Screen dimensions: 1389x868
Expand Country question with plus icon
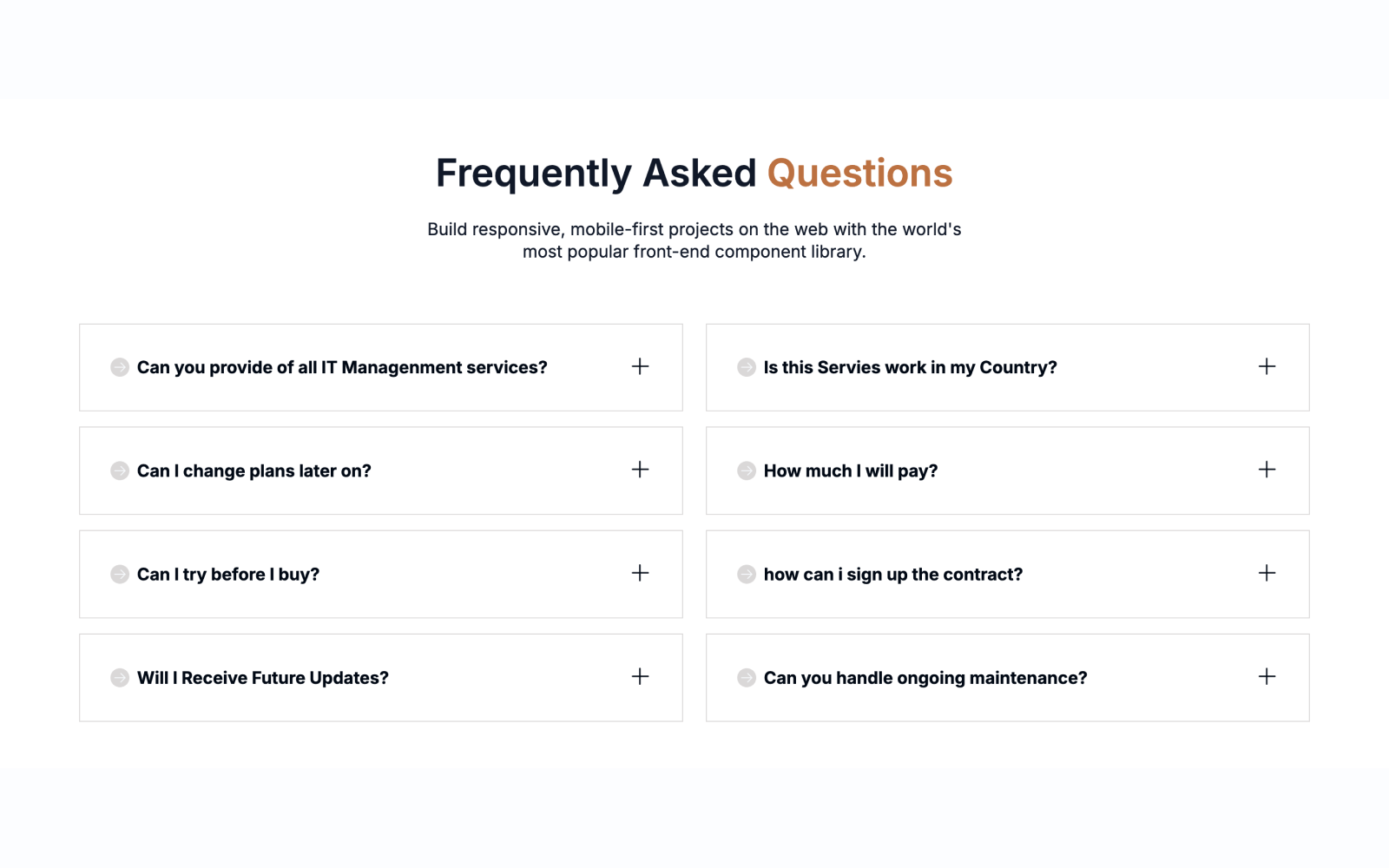[1267, 366]
